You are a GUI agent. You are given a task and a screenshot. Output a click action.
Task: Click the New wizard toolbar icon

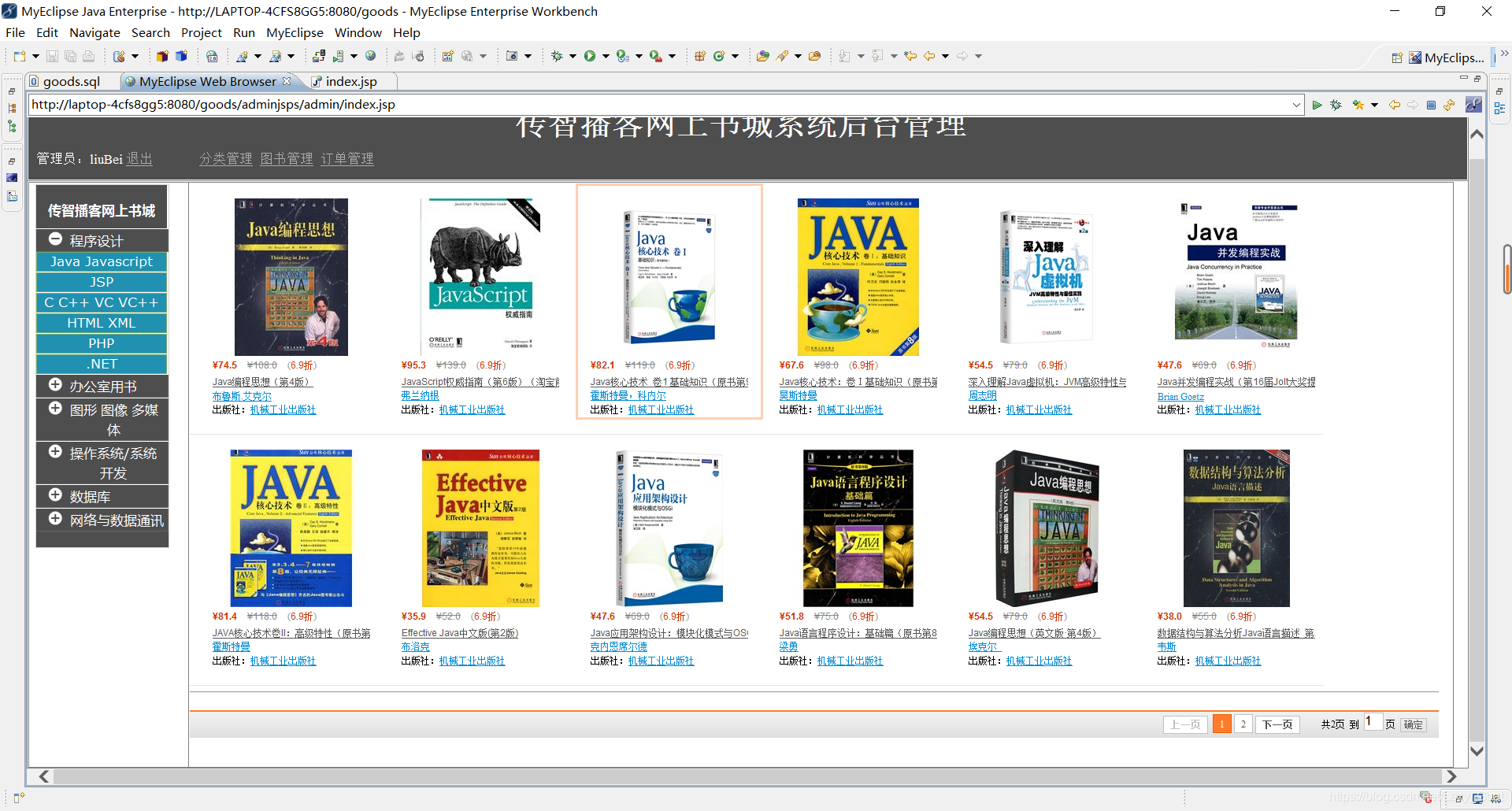click(x=20, y=56)
